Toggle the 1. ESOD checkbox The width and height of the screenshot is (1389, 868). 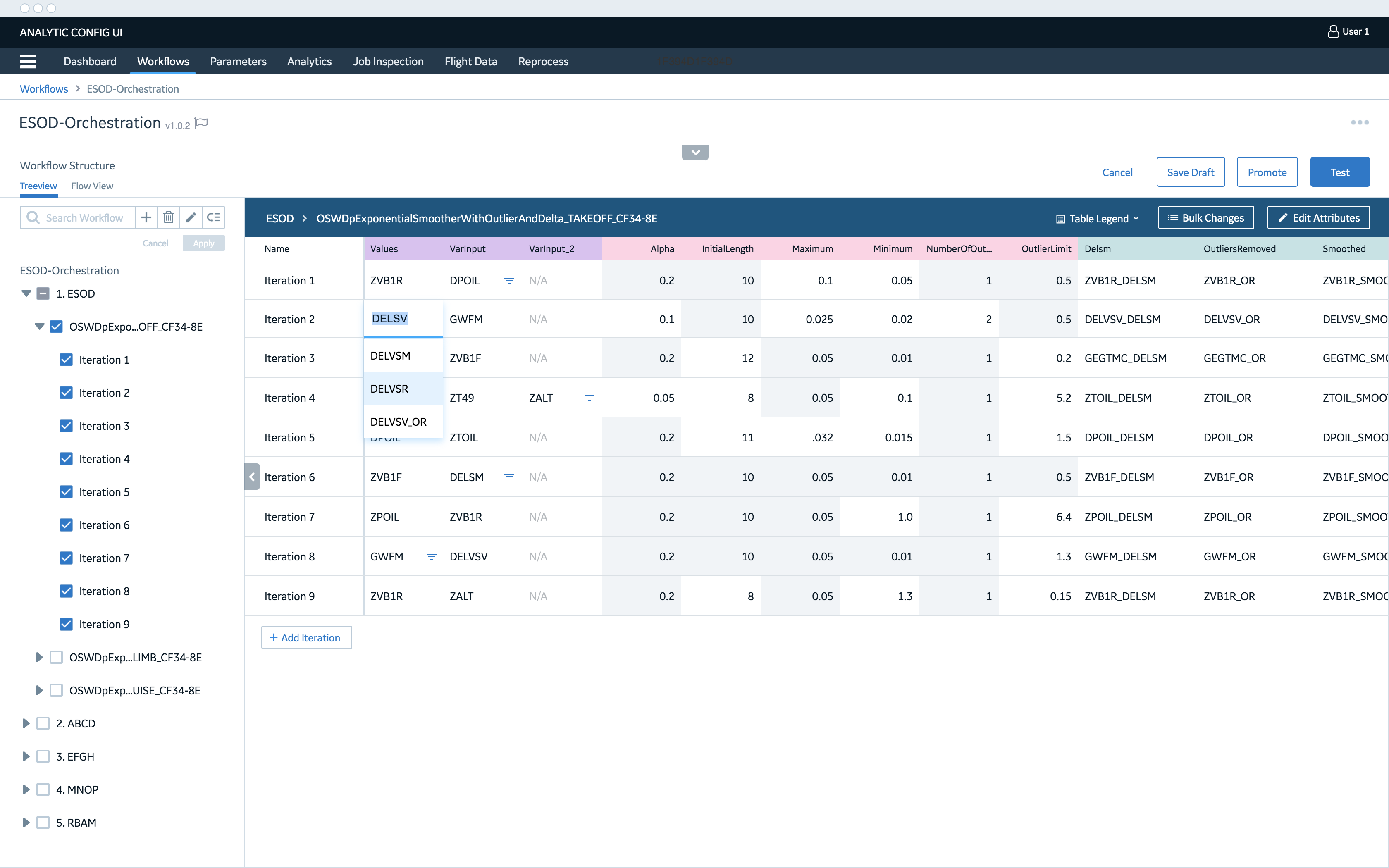point(43,293)
